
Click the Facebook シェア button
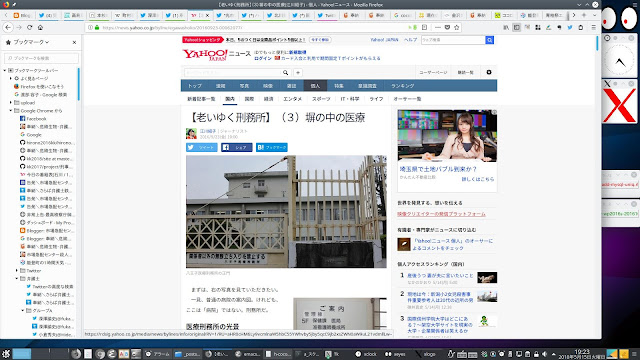point(237,147)
